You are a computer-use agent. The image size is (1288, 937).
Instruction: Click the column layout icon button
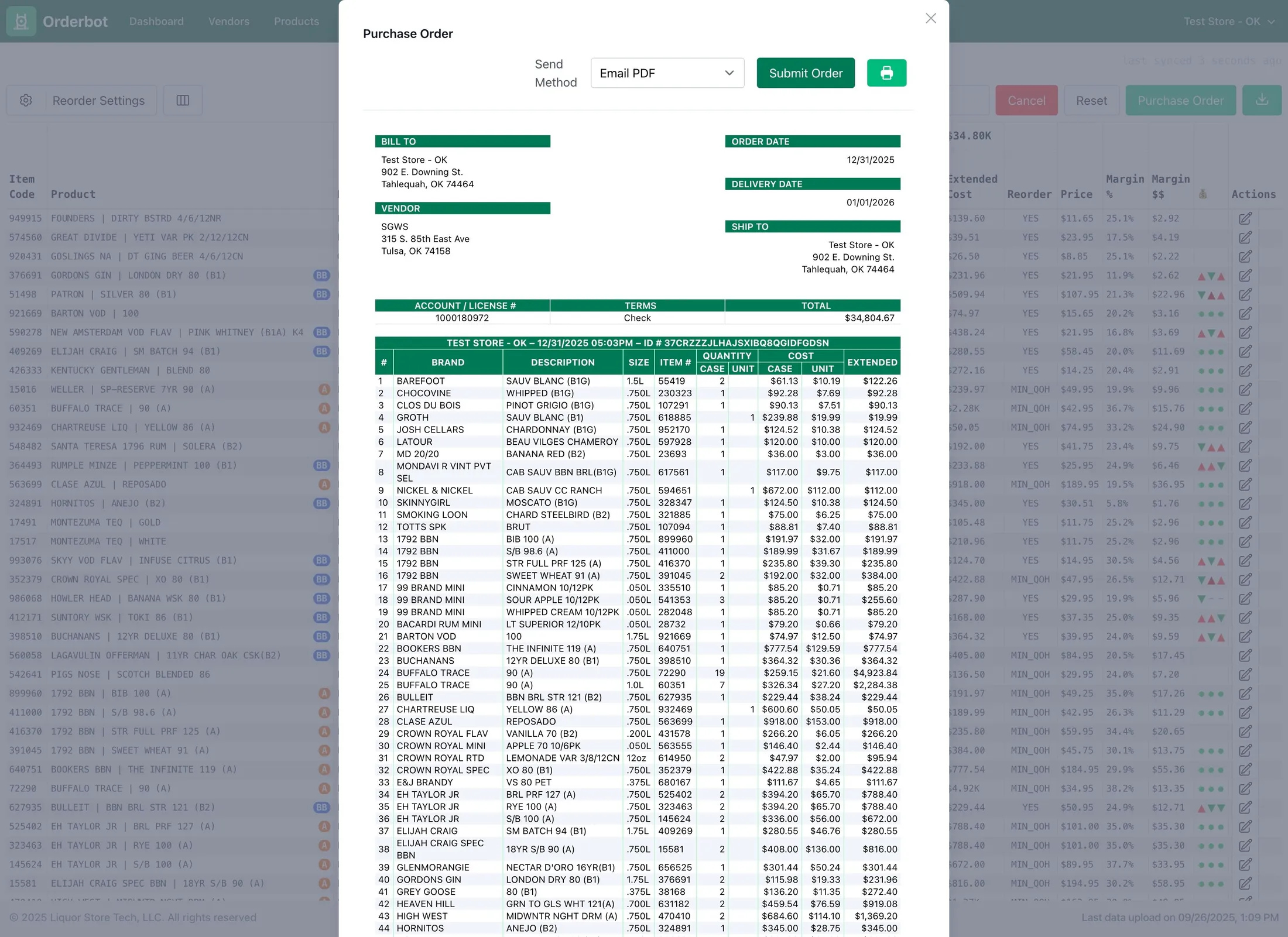(183, 101)
